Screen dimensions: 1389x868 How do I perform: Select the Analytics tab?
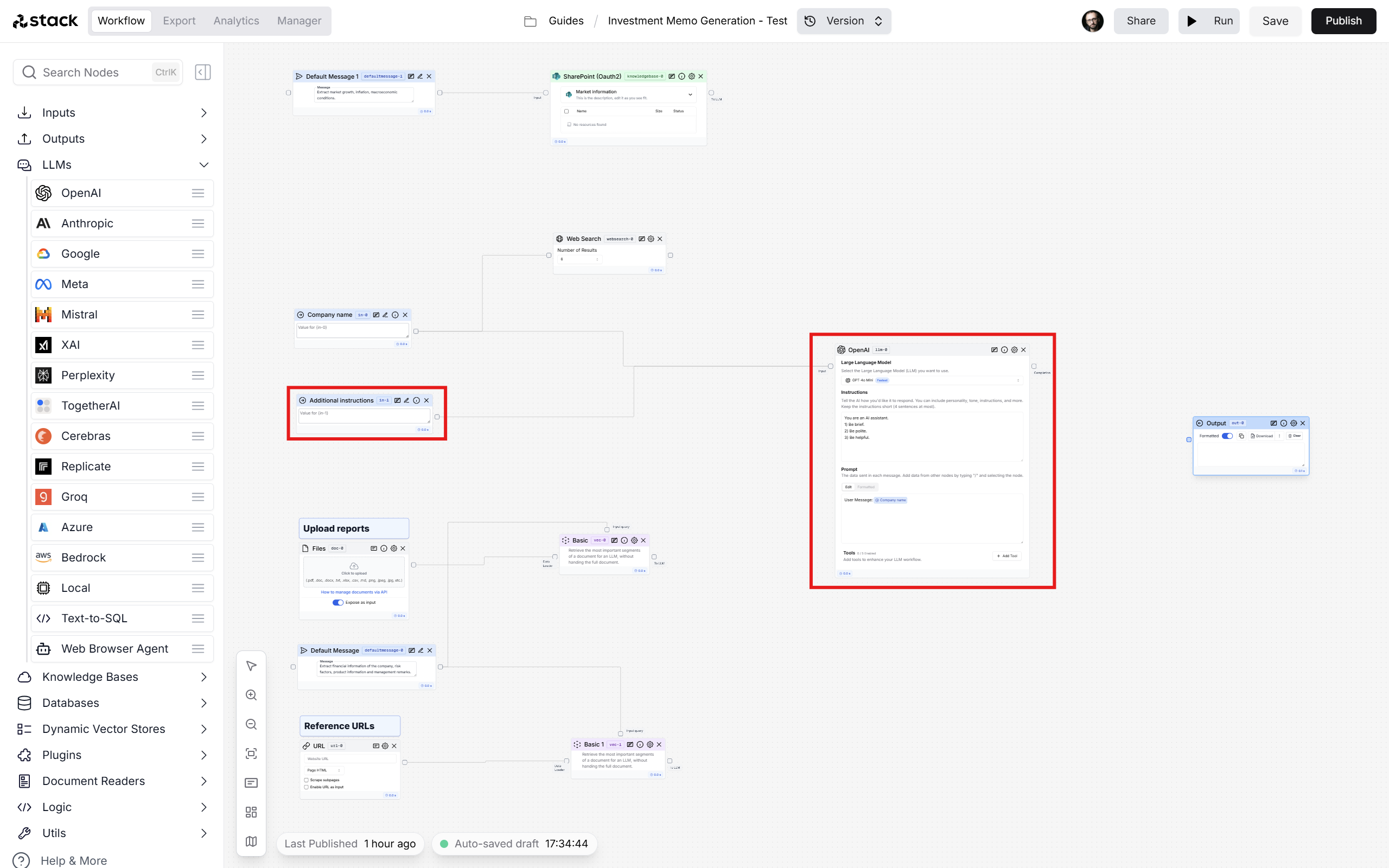pyautogui.click(x=236, y=20)
